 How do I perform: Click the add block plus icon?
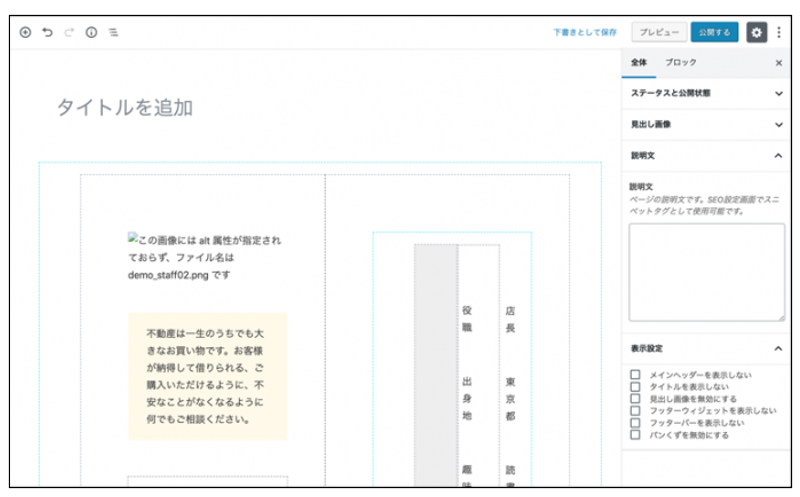[x=25, y=32]
